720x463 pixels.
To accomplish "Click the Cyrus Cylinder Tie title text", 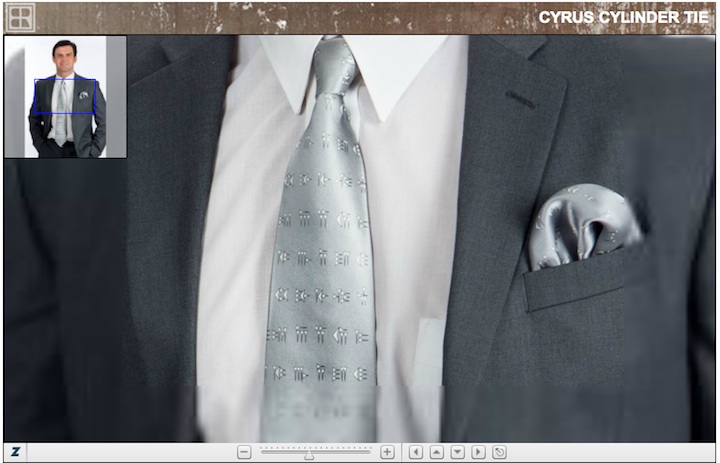I will [623, 17].
